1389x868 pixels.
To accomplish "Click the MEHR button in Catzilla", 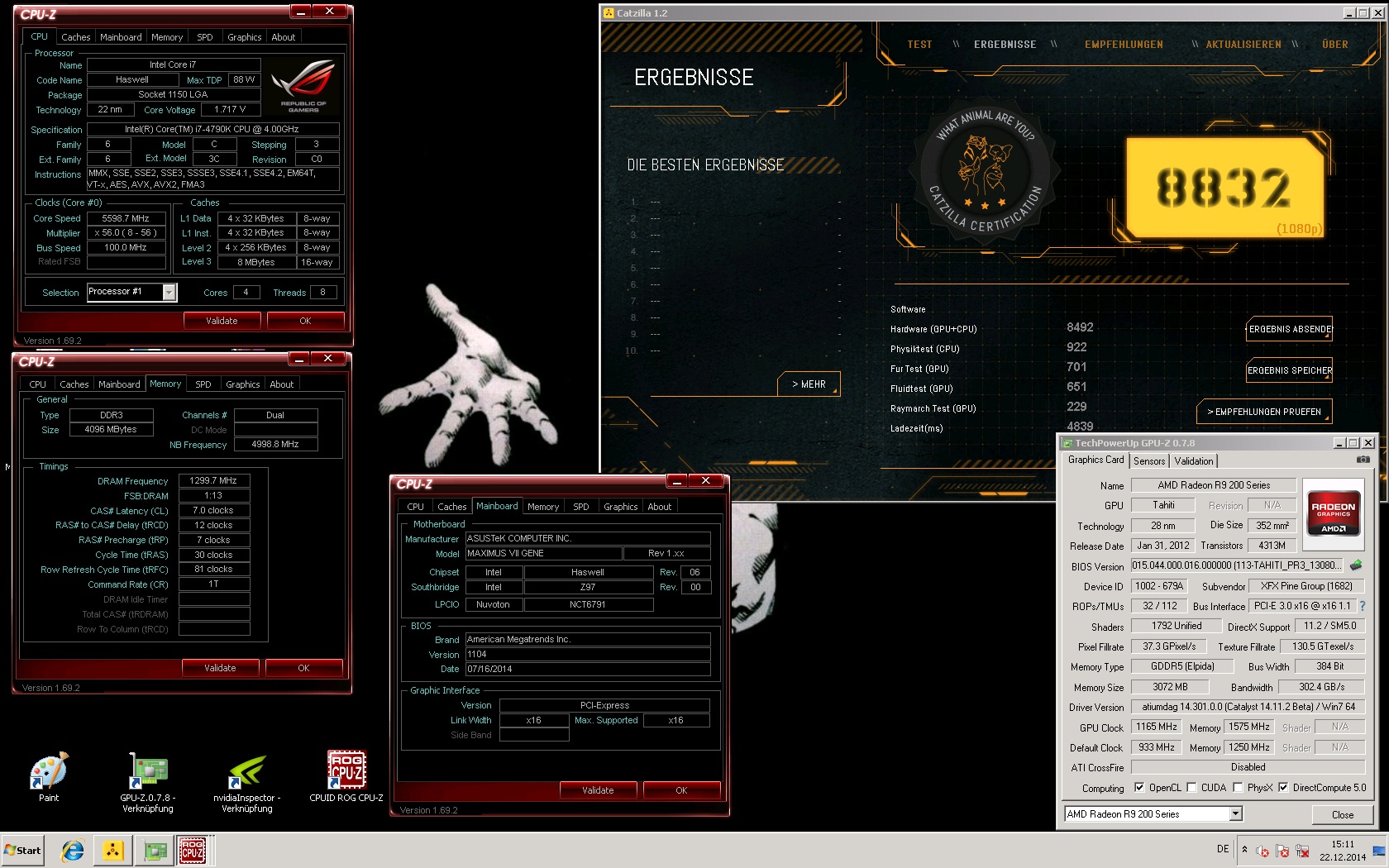I will [809, 384].
